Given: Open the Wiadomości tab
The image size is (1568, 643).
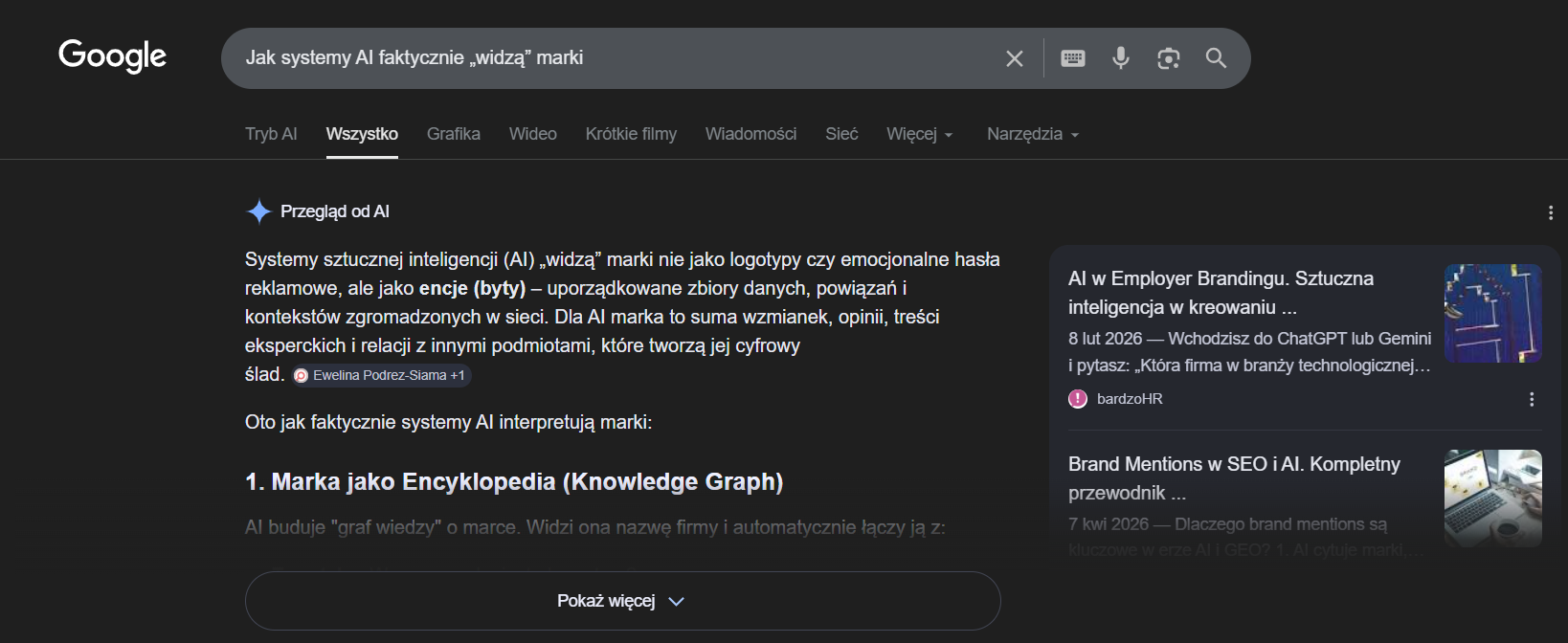Looking at the screenshot, I should (x=750, y=134).
